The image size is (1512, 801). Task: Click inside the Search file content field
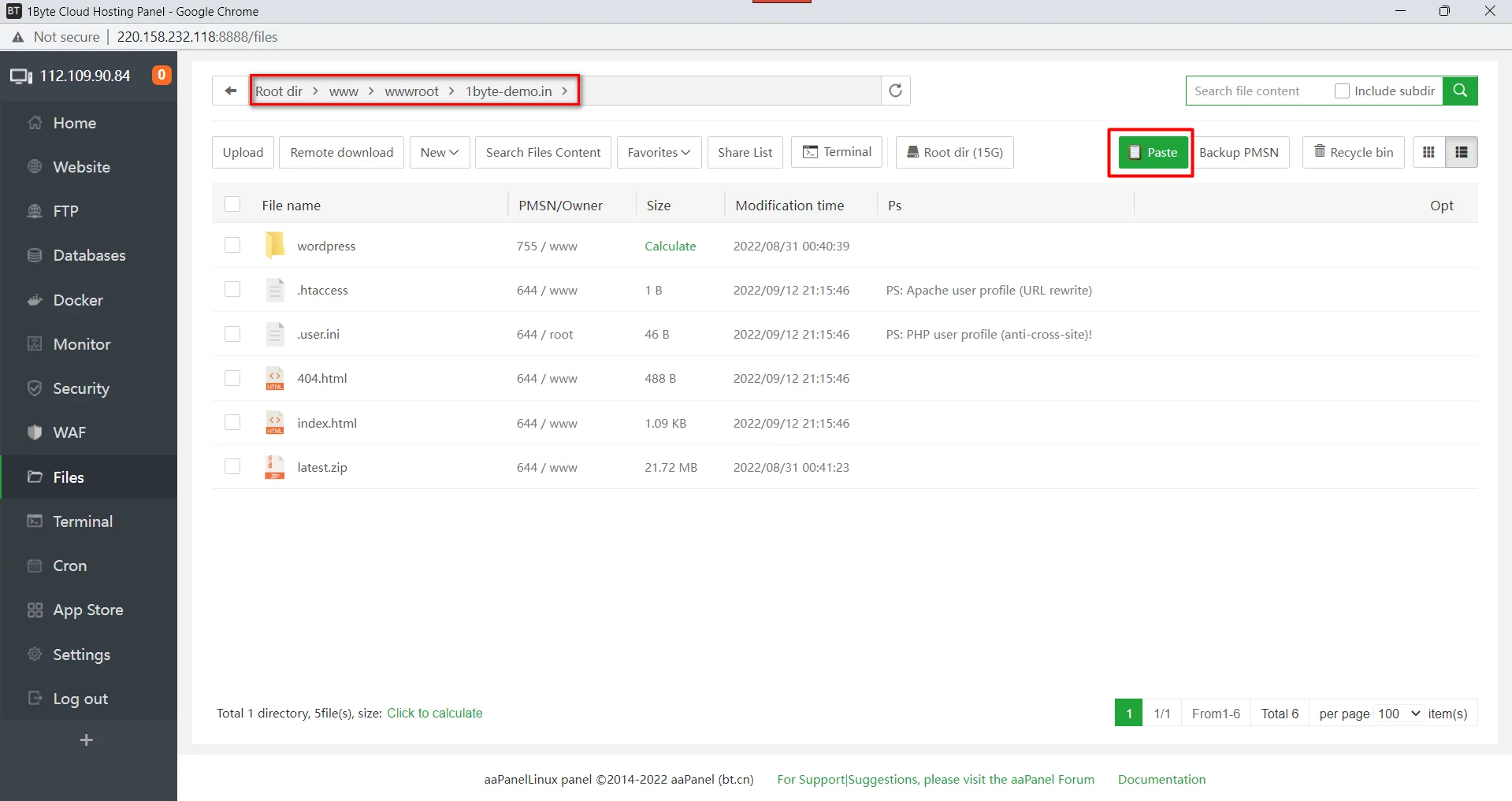pyautogui.click(x=1253, y=90)
